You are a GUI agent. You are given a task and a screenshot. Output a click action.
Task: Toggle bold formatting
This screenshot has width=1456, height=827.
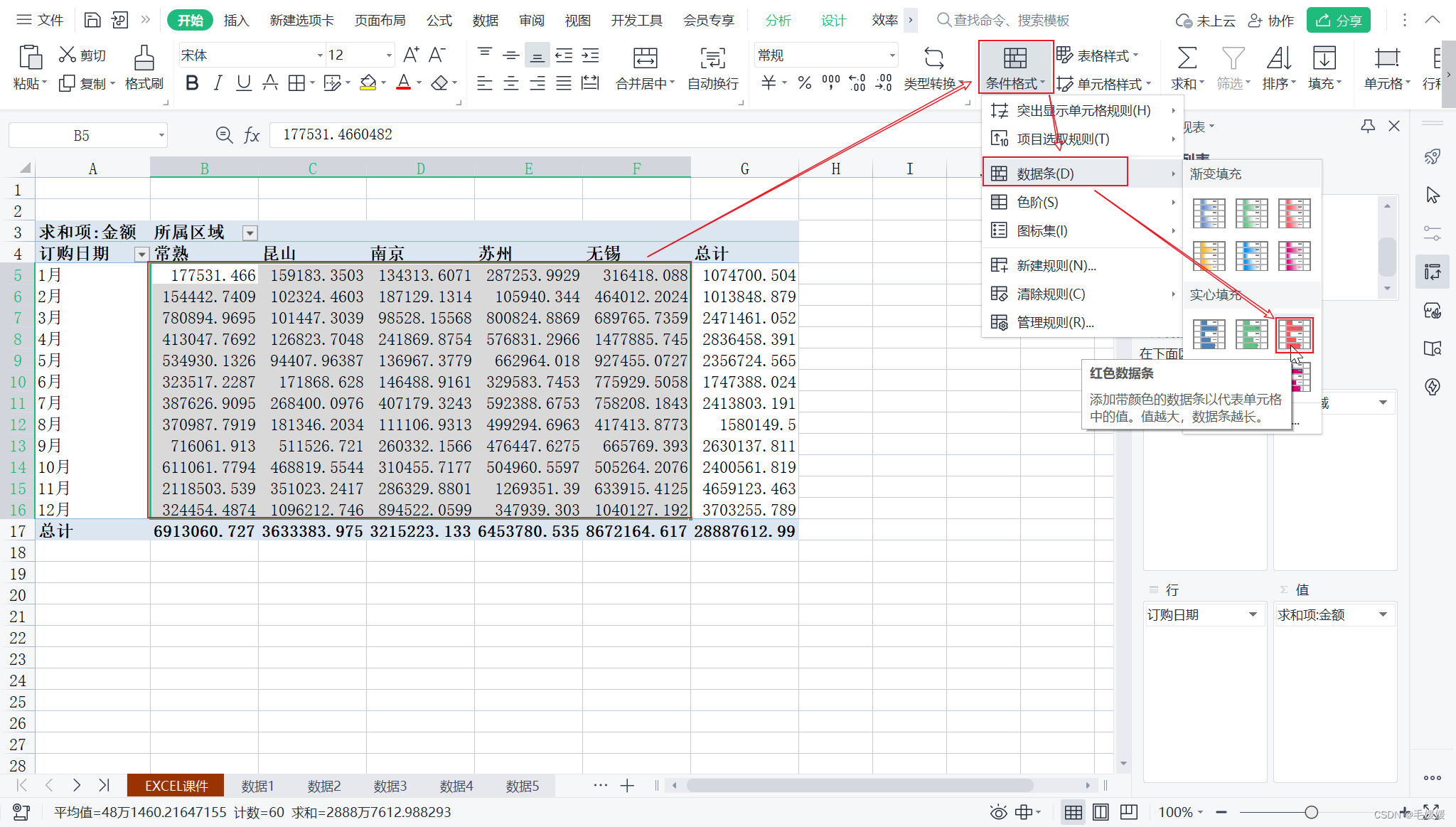tap(191, 83)
